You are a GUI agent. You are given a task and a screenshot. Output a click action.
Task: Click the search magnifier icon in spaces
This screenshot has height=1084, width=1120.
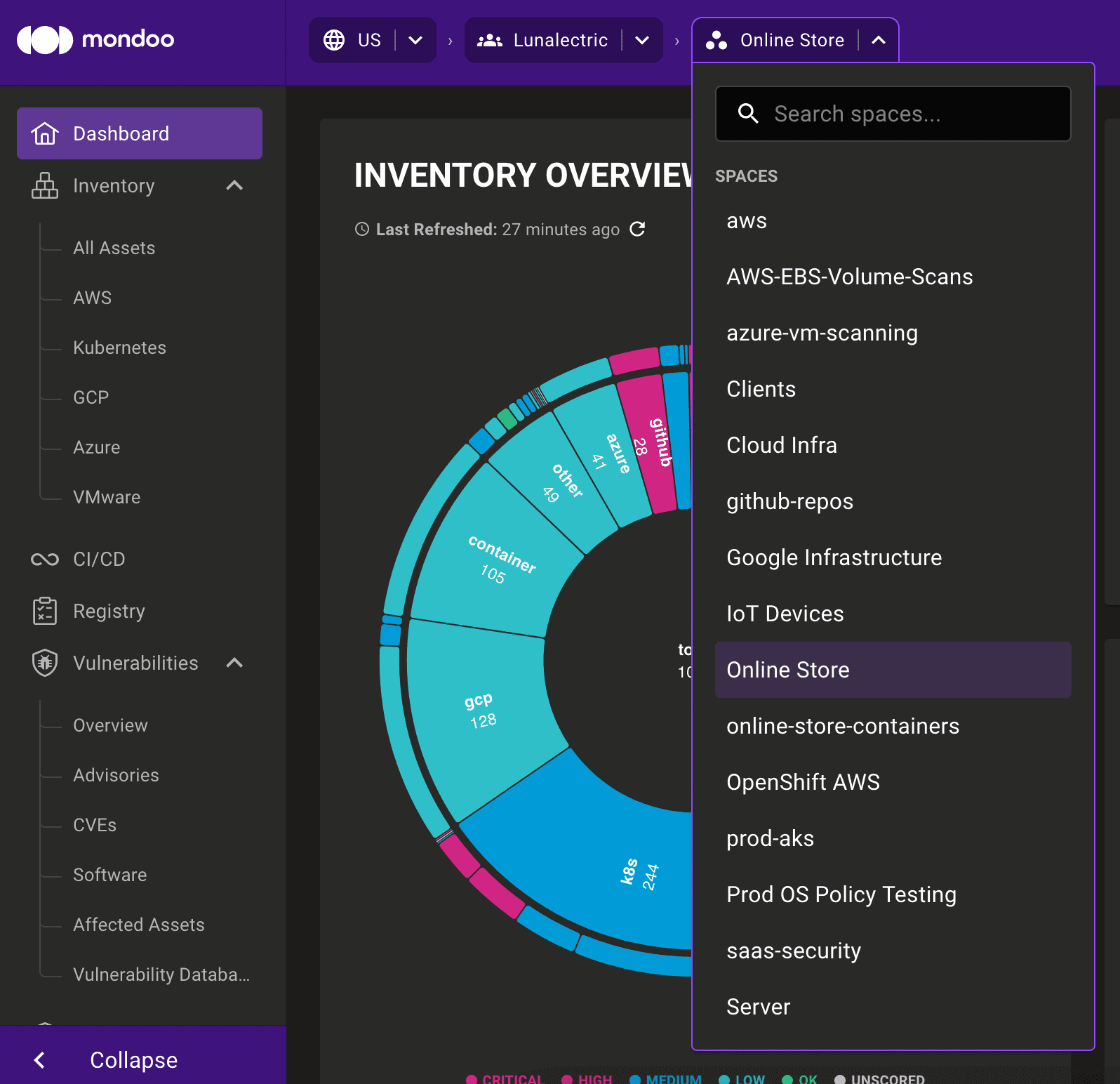(748, 114)
